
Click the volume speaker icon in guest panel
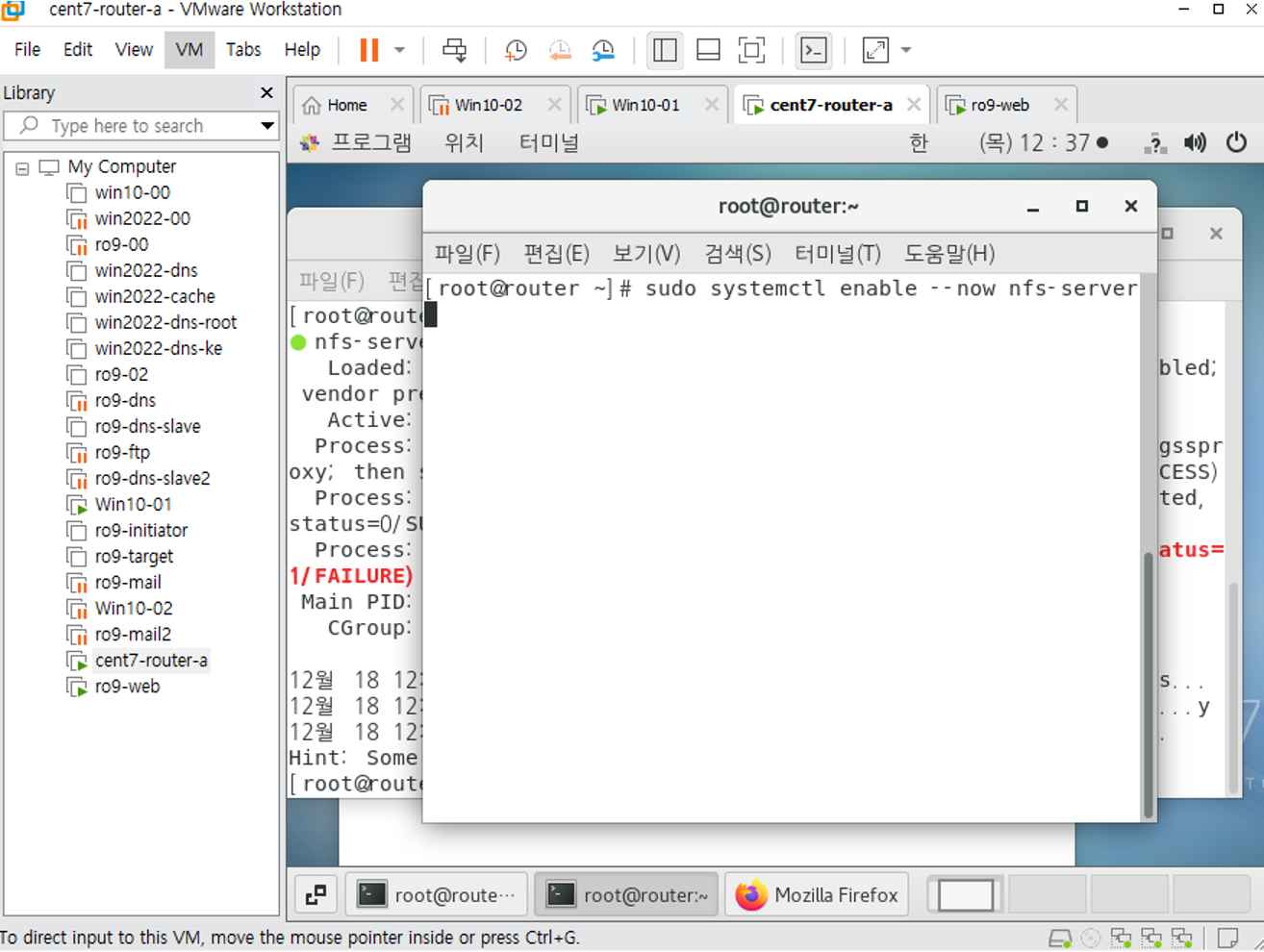[x=1195, y=143]
